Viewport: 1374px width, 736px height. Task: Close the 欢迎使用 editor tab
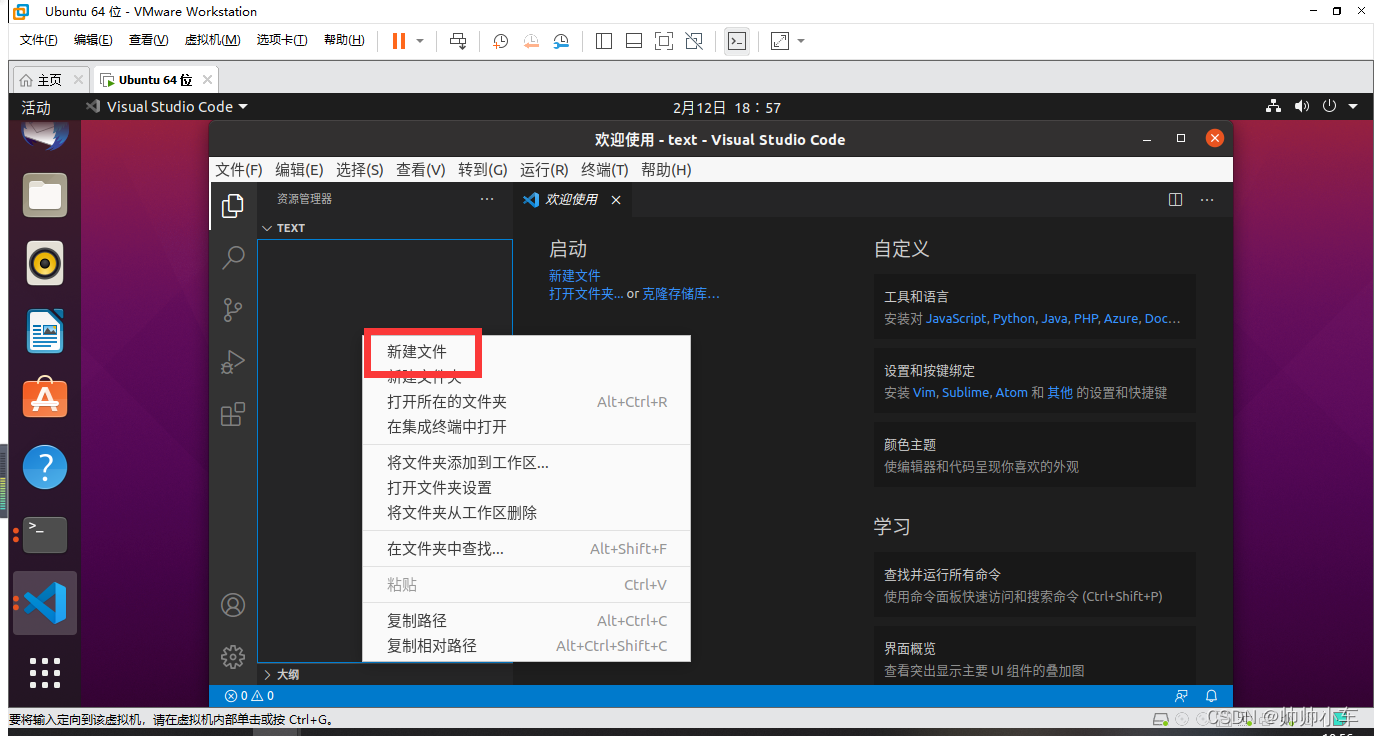616,200
